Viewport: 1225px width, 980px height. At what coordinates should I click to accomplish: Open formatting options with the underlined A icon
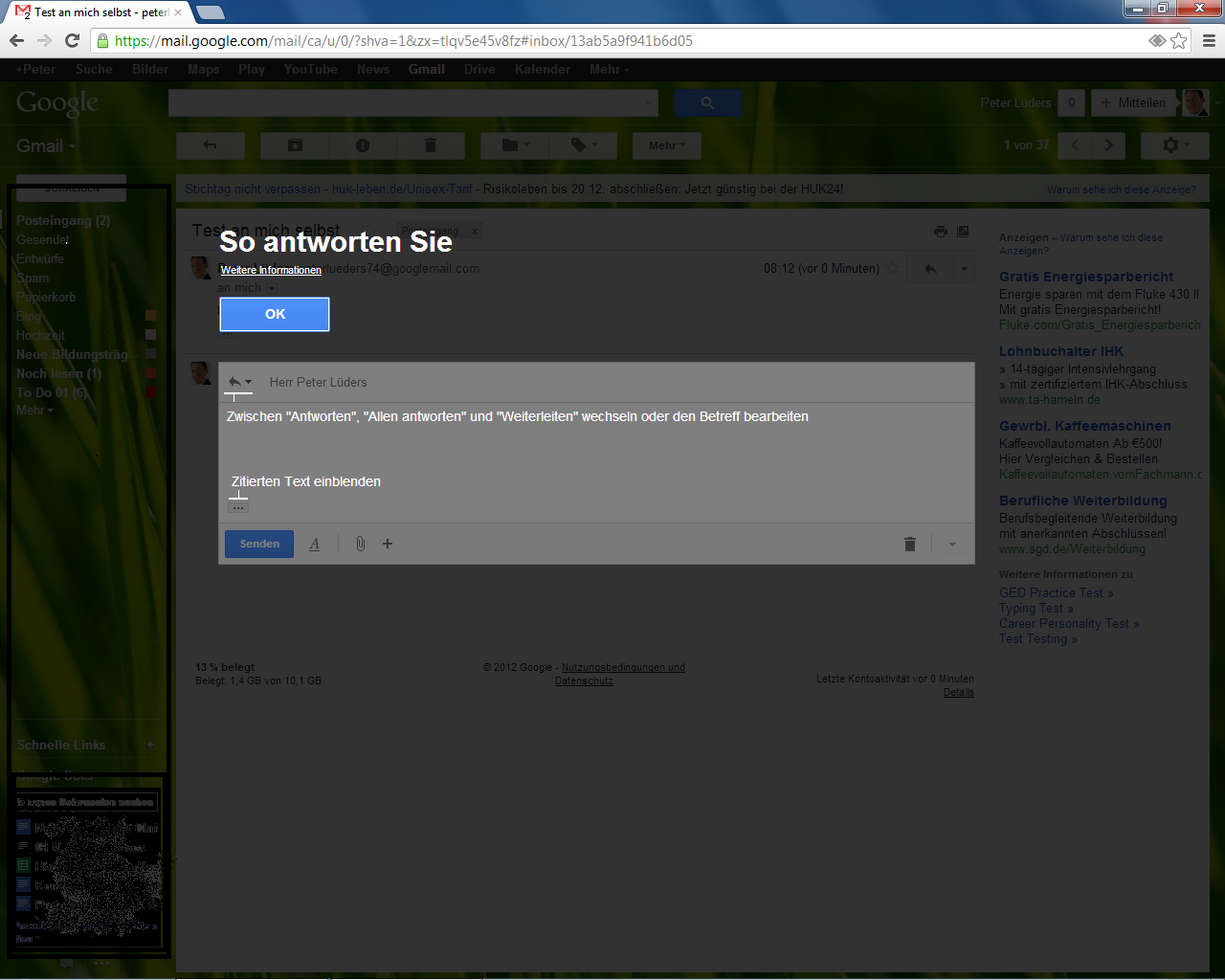click(314, 544)
